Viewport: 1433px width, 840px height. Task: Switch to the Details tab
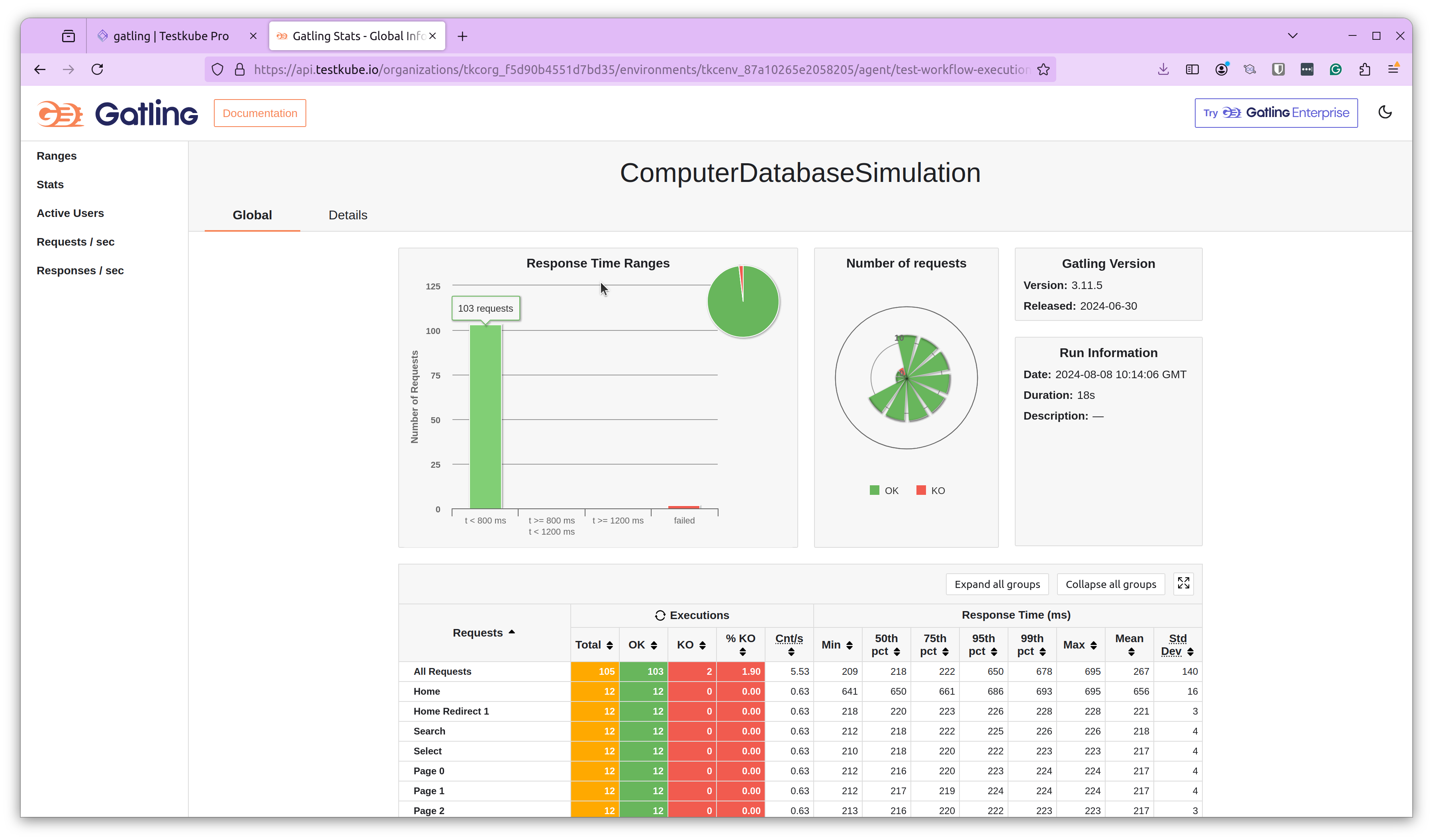(348, 215)
